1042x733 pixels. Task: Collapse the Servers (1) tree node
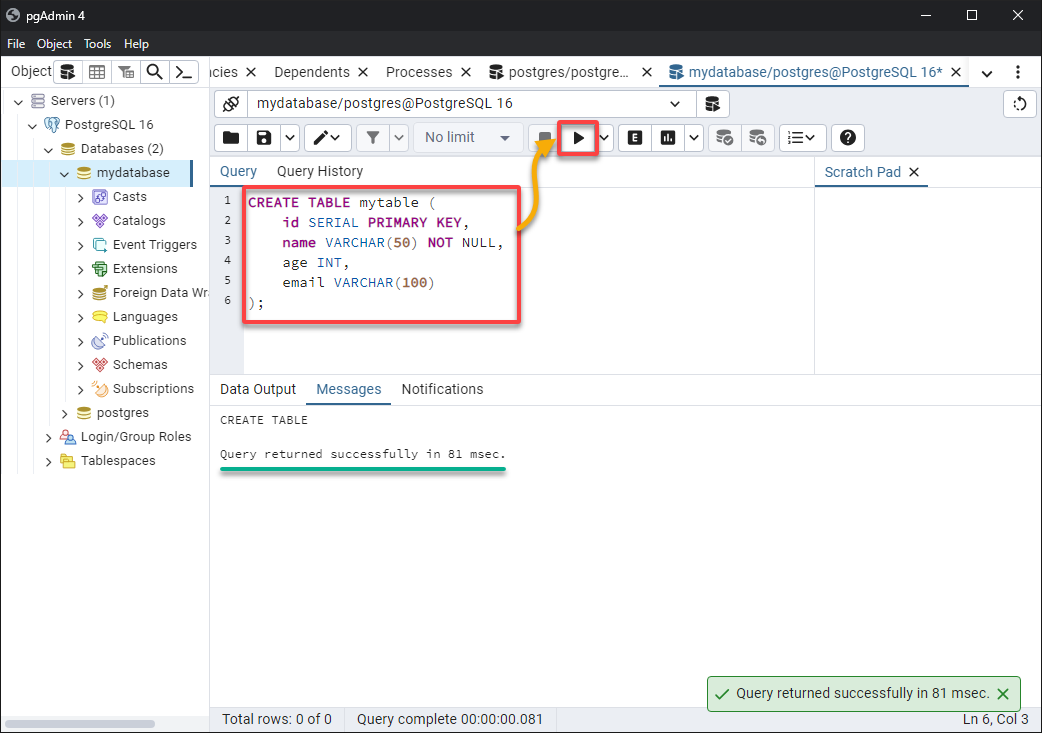click(19, 102)
